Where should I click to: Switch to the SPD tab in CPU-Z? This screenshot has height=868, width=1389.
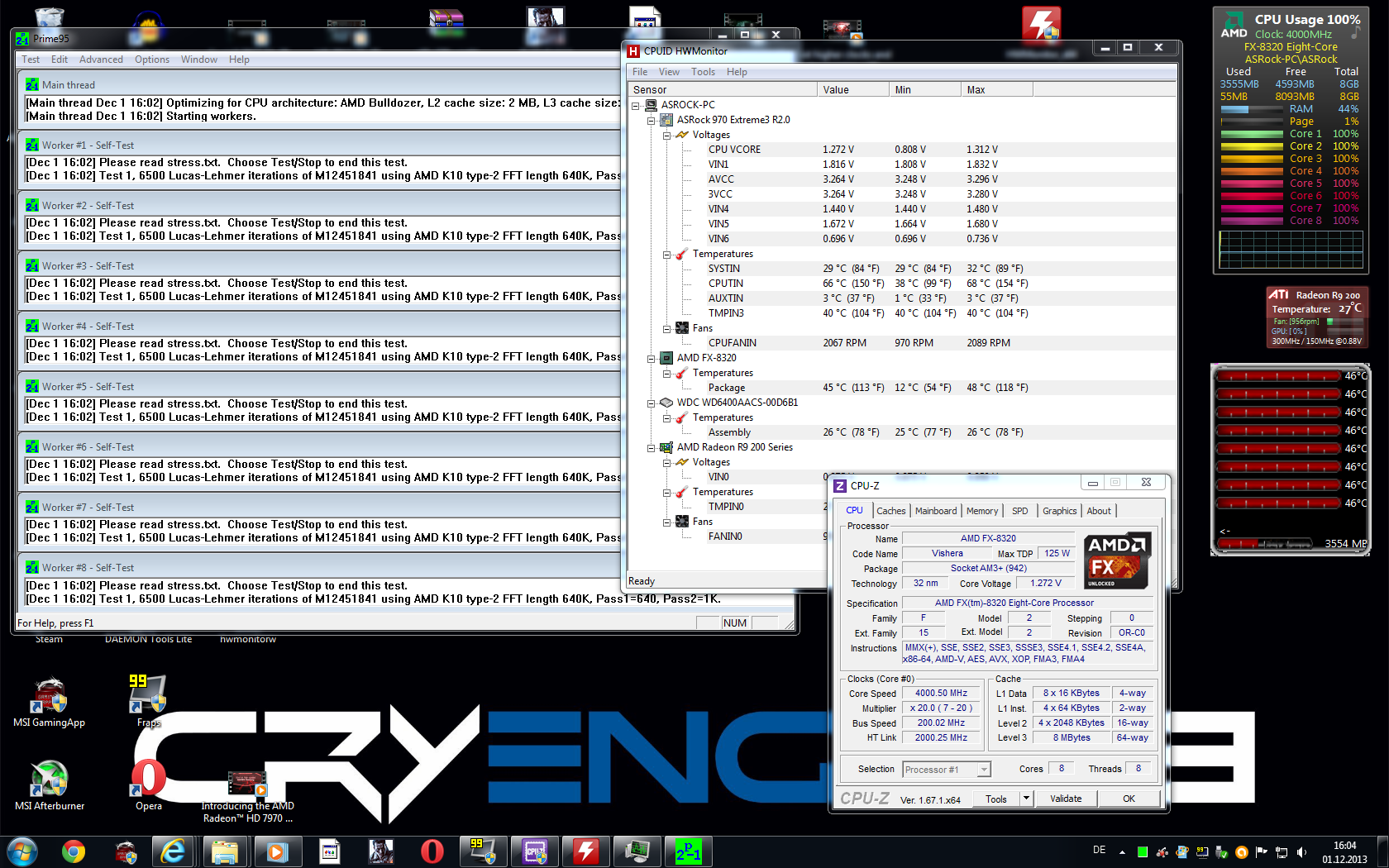tap(1020, 511)
